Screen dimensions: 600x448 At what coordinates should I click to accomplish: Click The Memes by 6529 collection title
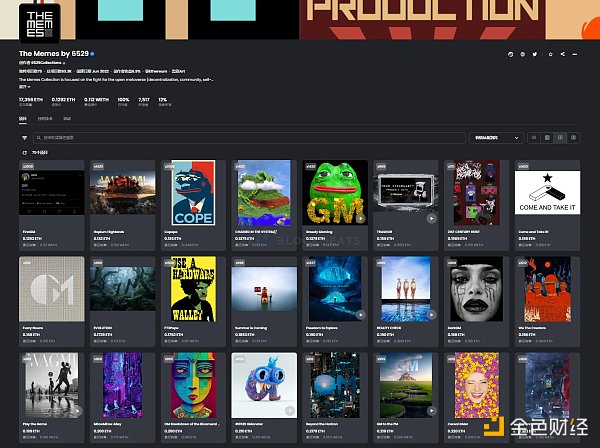(x=52, y=53)
